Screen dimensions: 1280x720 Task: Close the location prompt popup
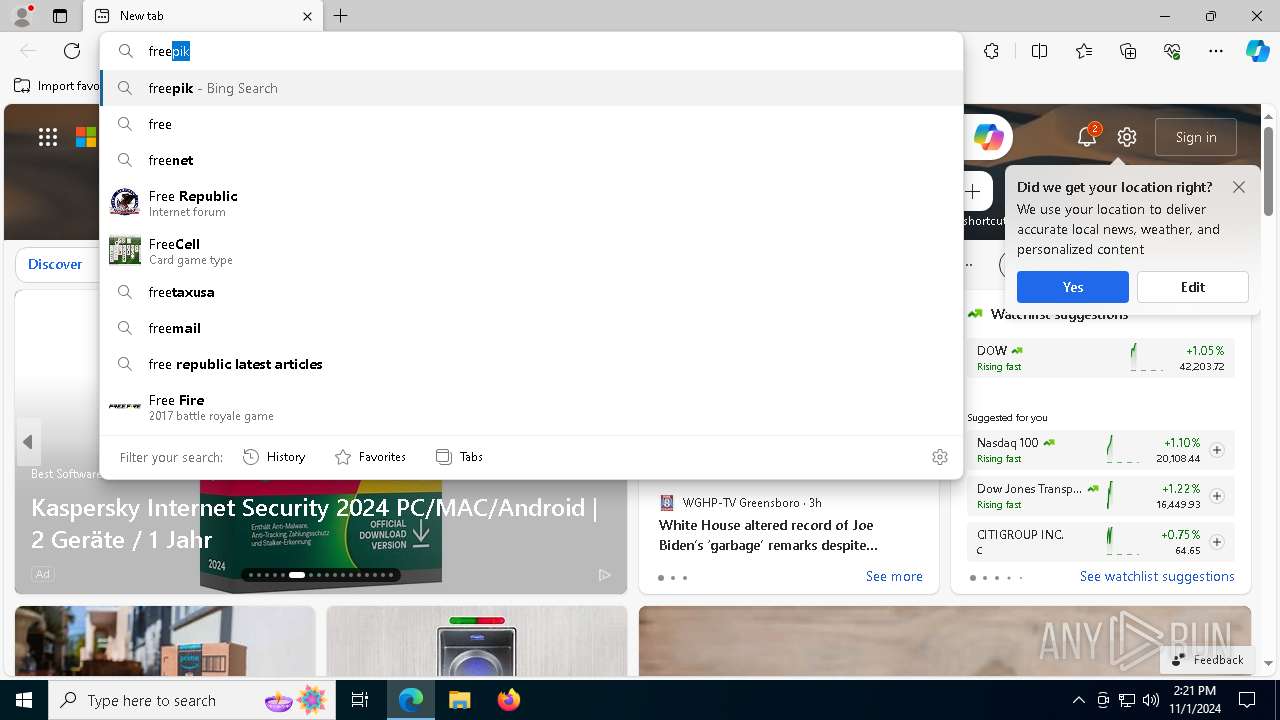[x=1239, y=187]
